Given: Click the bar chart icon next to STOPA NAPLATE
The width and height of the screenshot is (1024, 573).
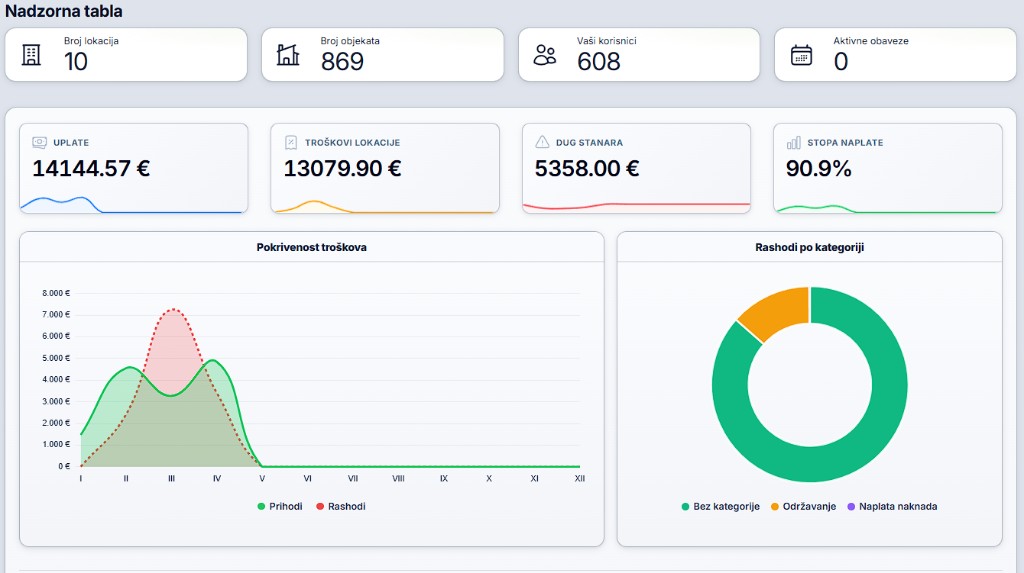Looking at the screenshot, I should click(x=793, y=142).
